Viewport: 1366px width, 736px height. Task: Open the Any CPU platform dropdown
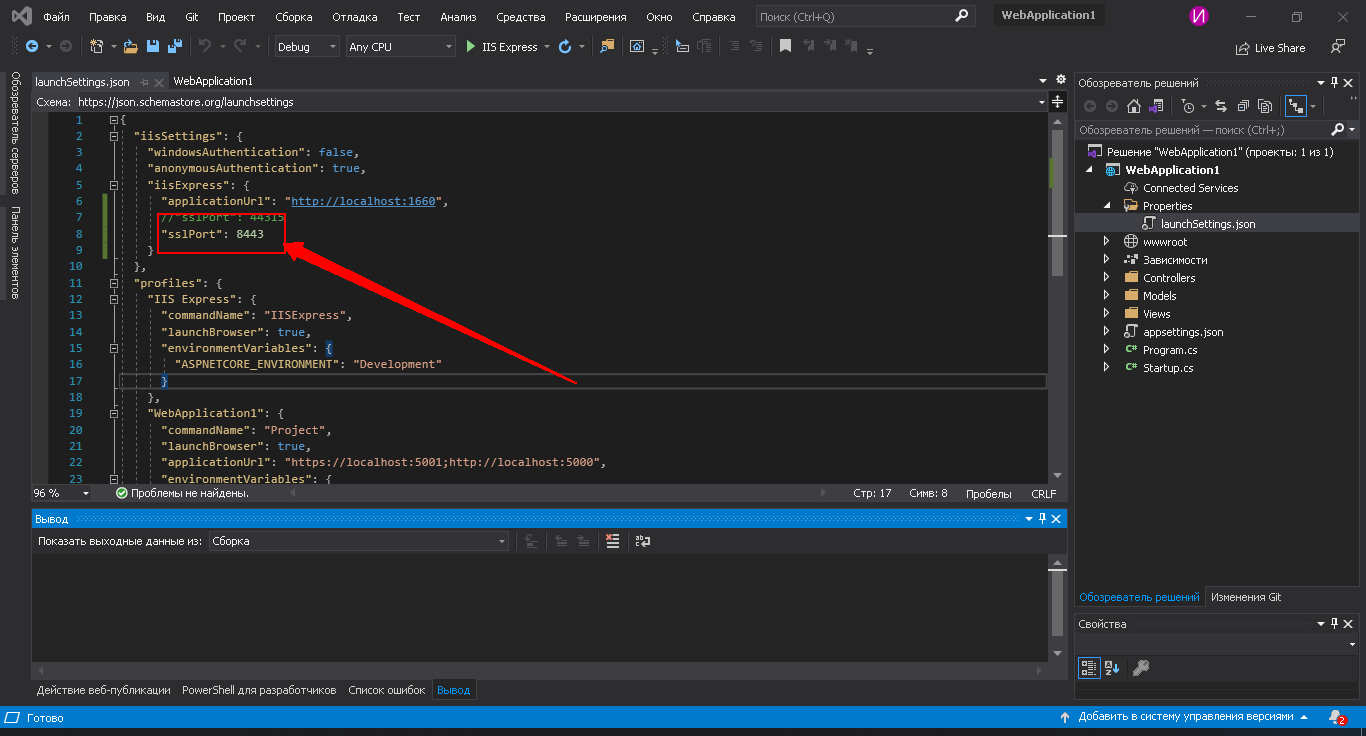(400, 47)
